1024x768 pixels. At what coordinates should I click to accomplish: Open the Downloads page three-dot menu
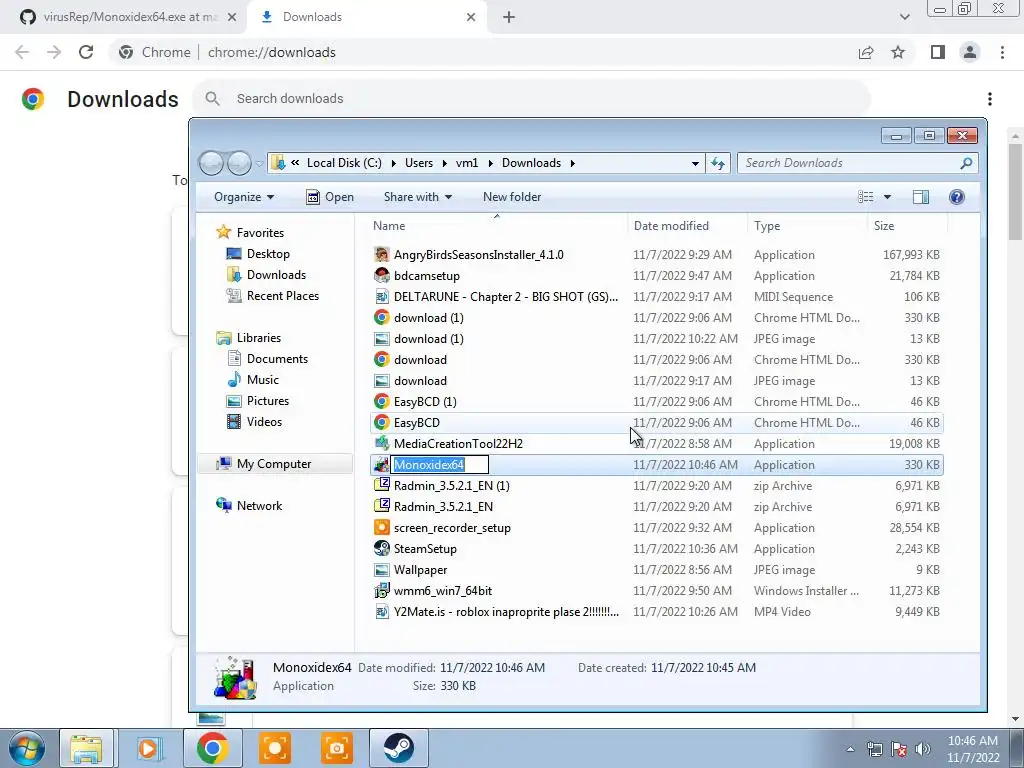pyautogui.click(x=990, y=99)
